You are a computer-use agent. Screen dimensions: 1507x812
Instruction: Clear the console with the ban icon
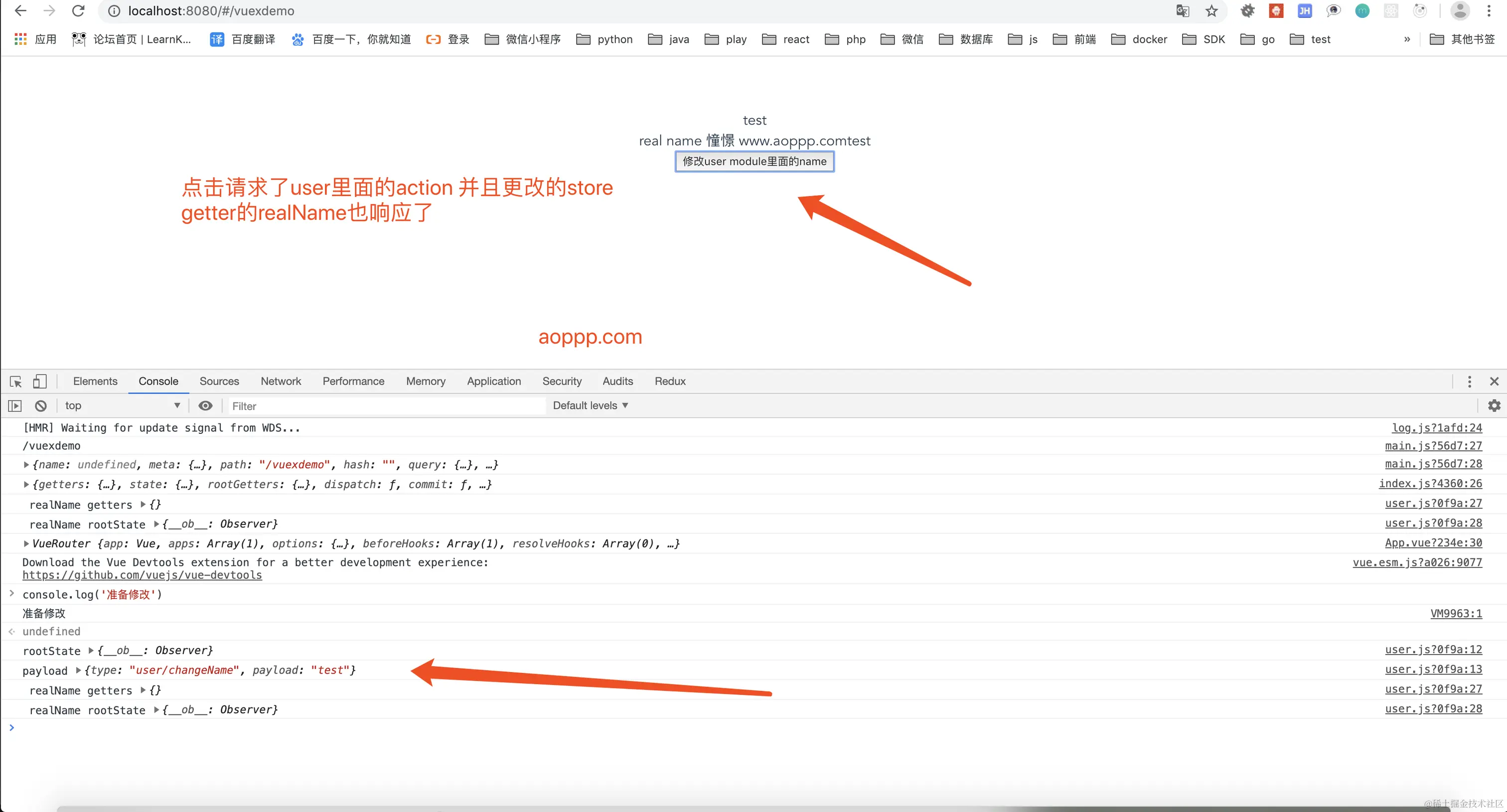[x=40, y=406]
